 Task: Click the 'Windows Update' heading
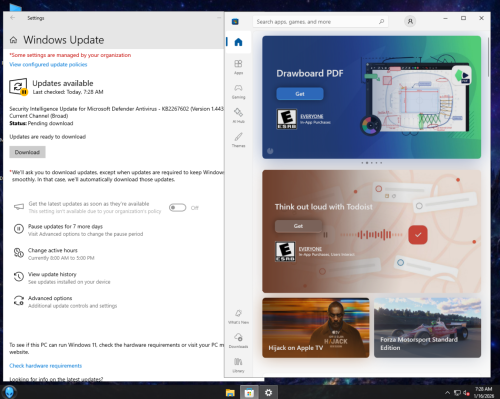click(64, 40)
